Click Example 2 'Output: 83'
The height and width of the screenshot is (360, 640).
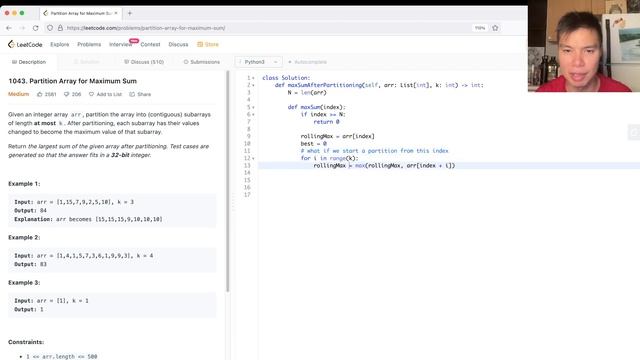click(30, 264)
